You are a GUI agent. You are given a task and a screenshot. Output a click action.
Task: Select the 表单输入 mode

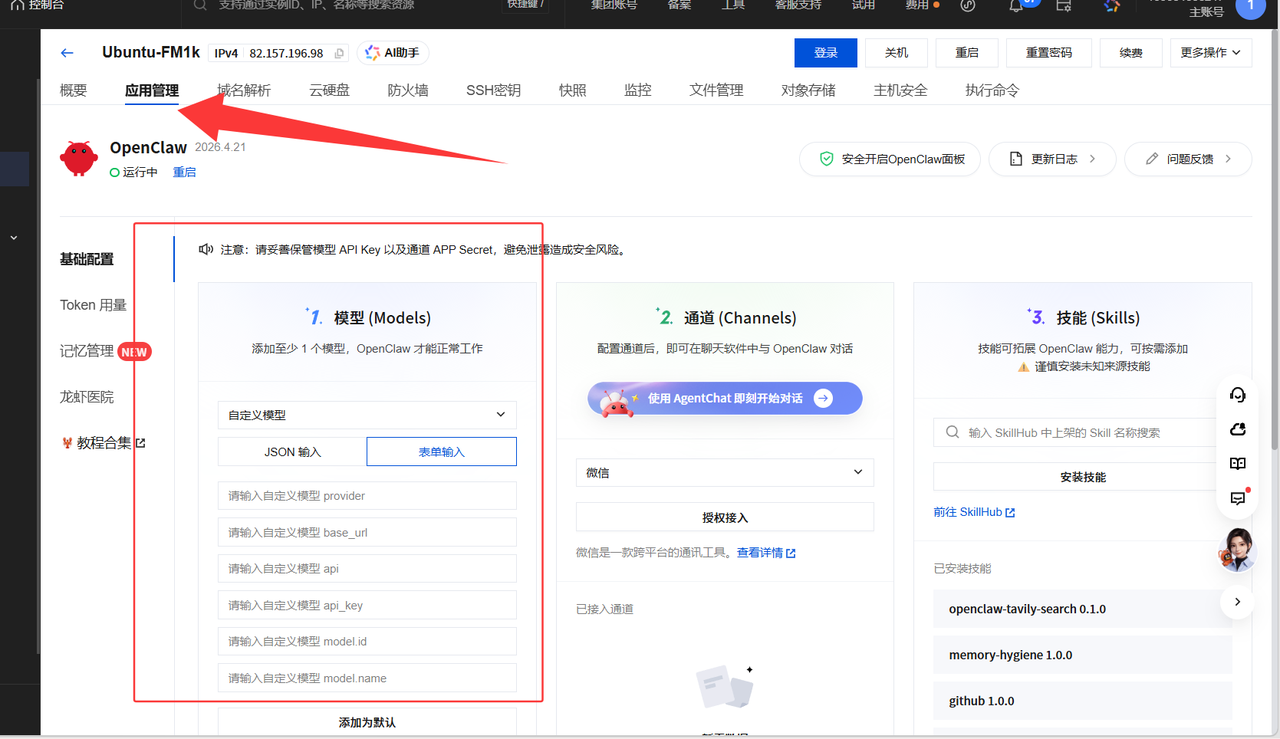[442, 452]
